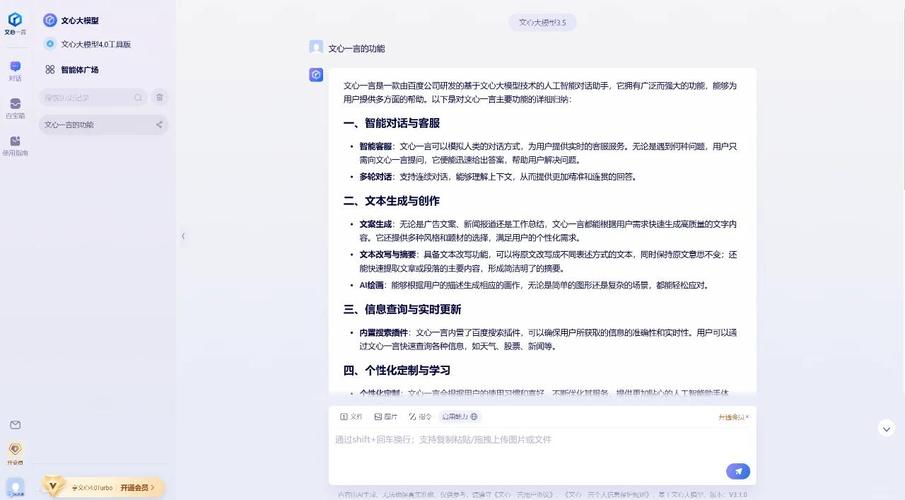
Task: Collapse the left sidebar with the chevron
Action: (x=183, y=236)
